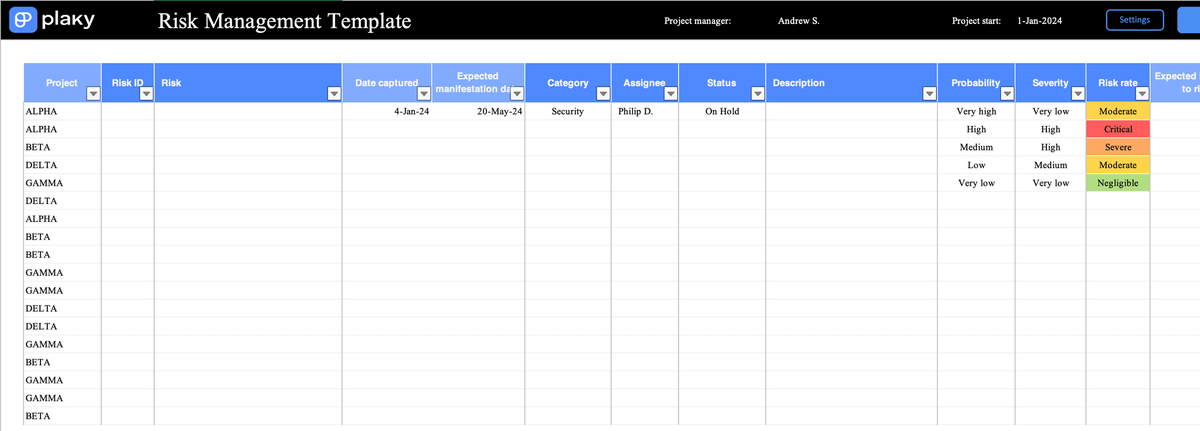Click the Plaky logo icon
The height and width of the screenshot is (431, 1200).
[24, 20]
